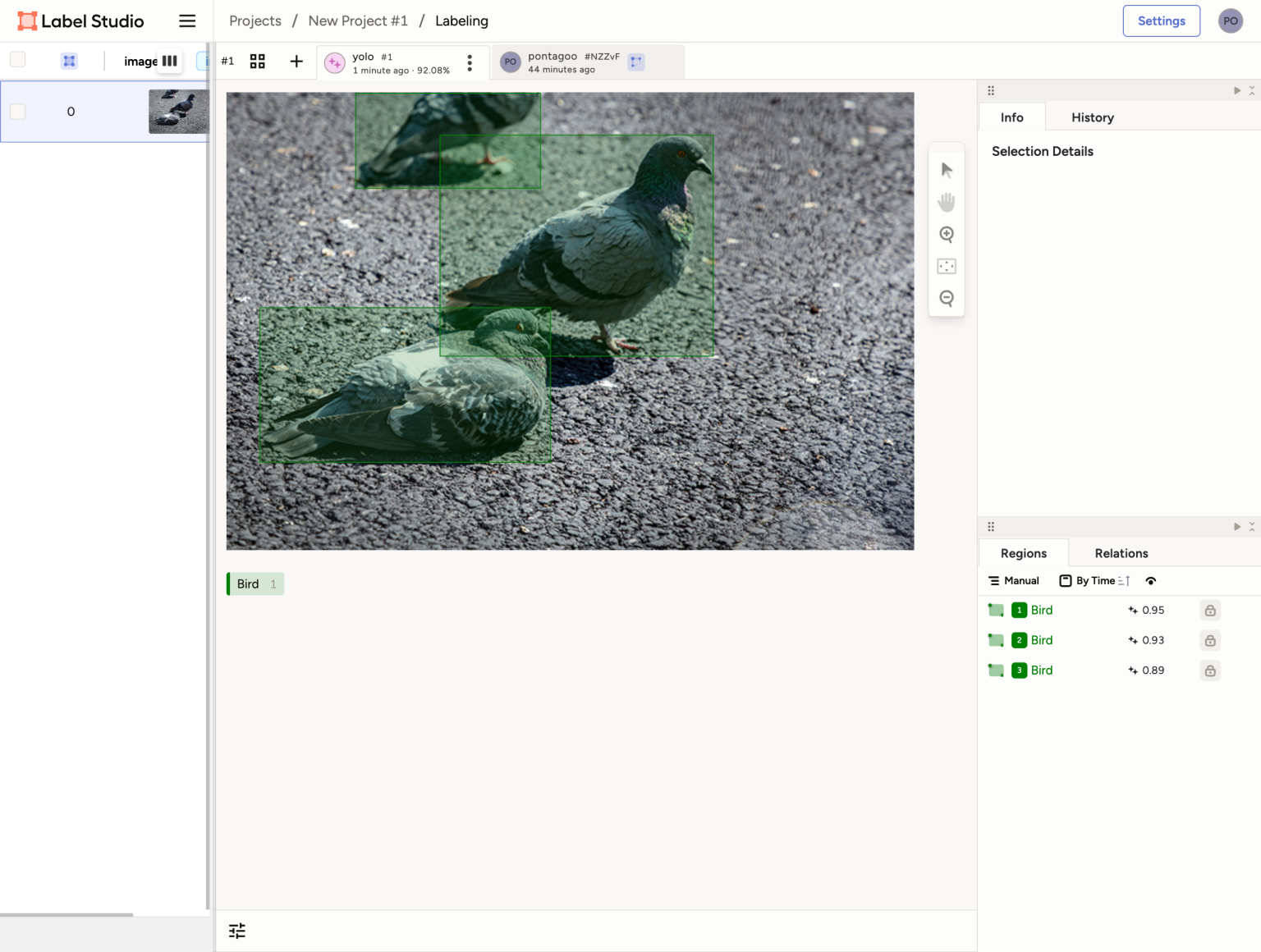This screenshot has width=1261, height=952.
Task: Create new annotation with plus icon
Action: pyautogui.click(x=296, y=62)
